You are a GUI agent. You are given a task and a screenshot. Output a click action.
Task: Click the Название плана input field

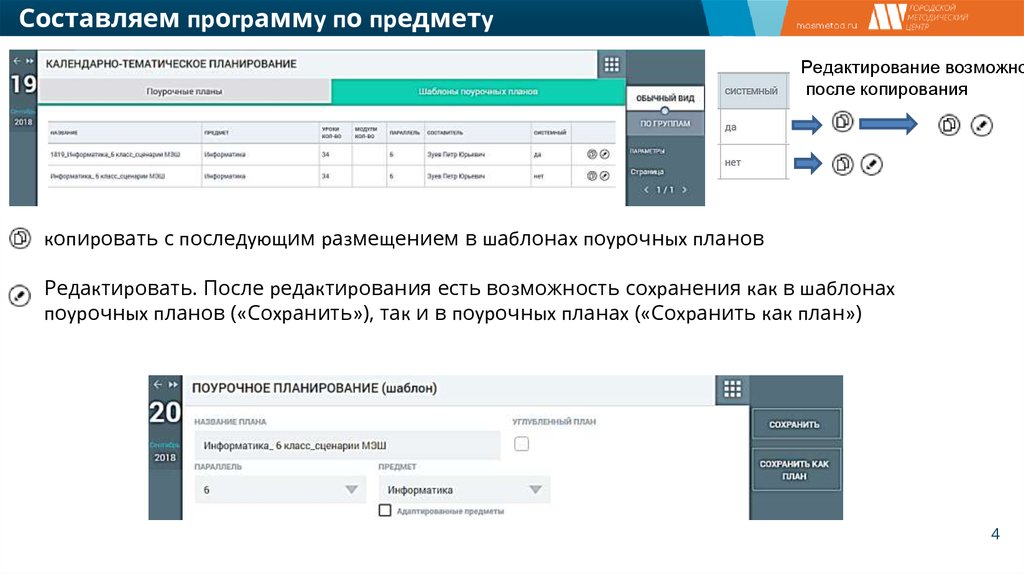pos(346,444)
